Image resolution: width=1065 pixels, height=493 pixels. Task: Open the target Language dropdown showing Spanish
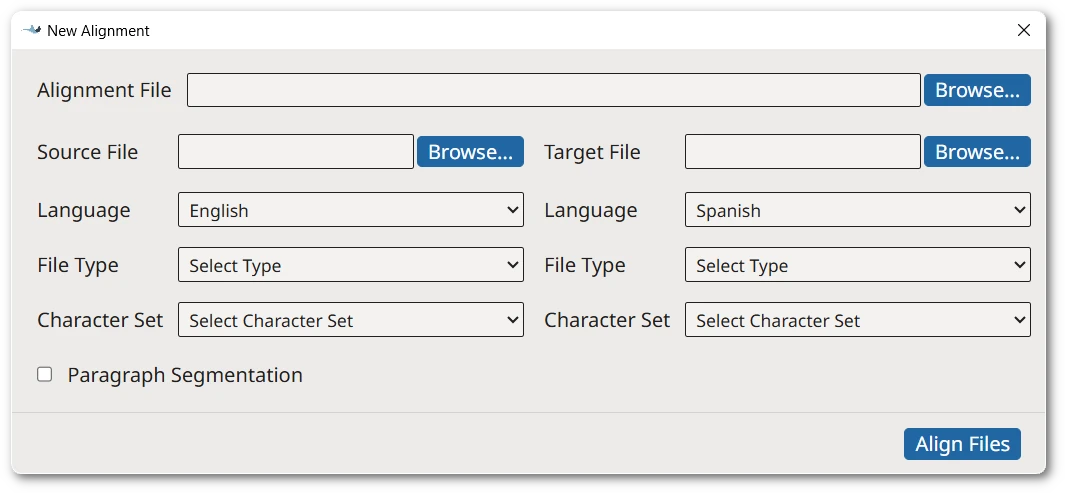pyautogui.click(x=857, y=210)
